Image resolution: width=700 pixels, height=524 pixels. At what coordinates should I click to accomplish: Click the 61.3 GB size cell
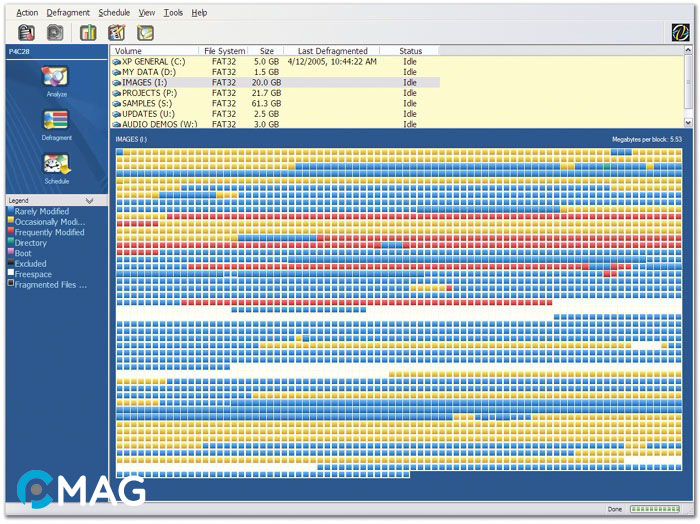[267, 104]
